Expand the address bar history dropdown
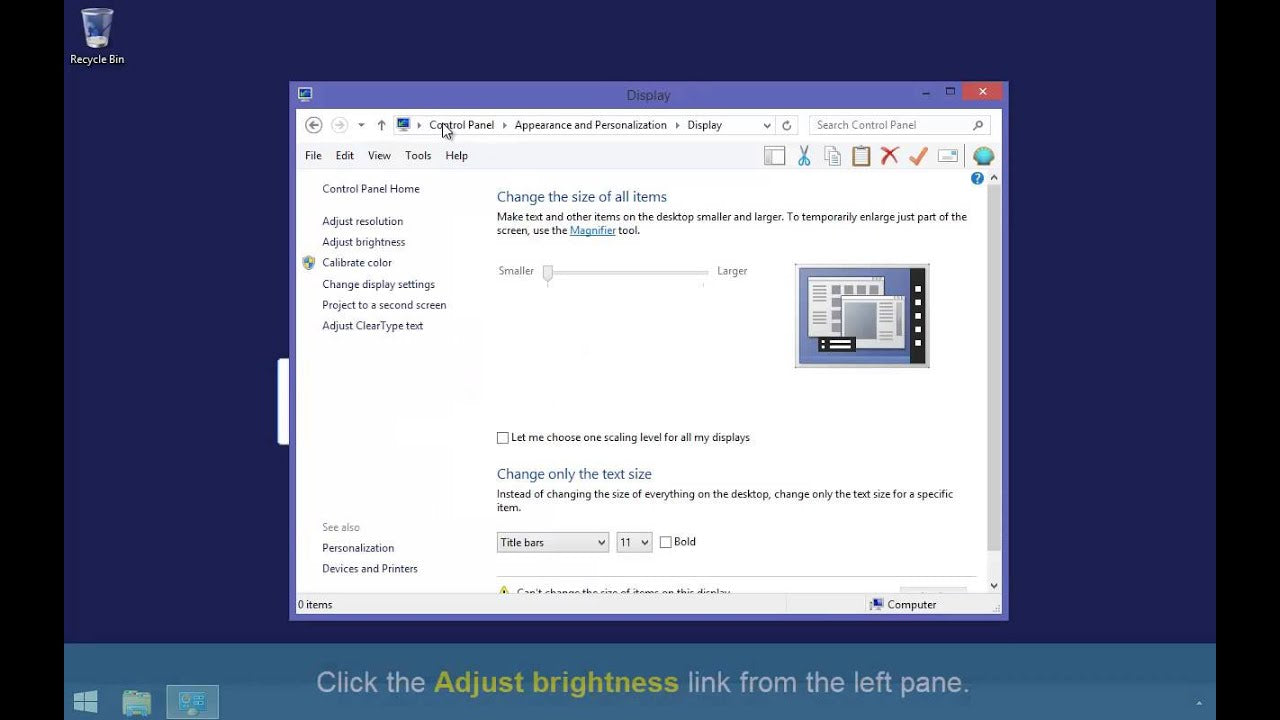 pos(767,125)
